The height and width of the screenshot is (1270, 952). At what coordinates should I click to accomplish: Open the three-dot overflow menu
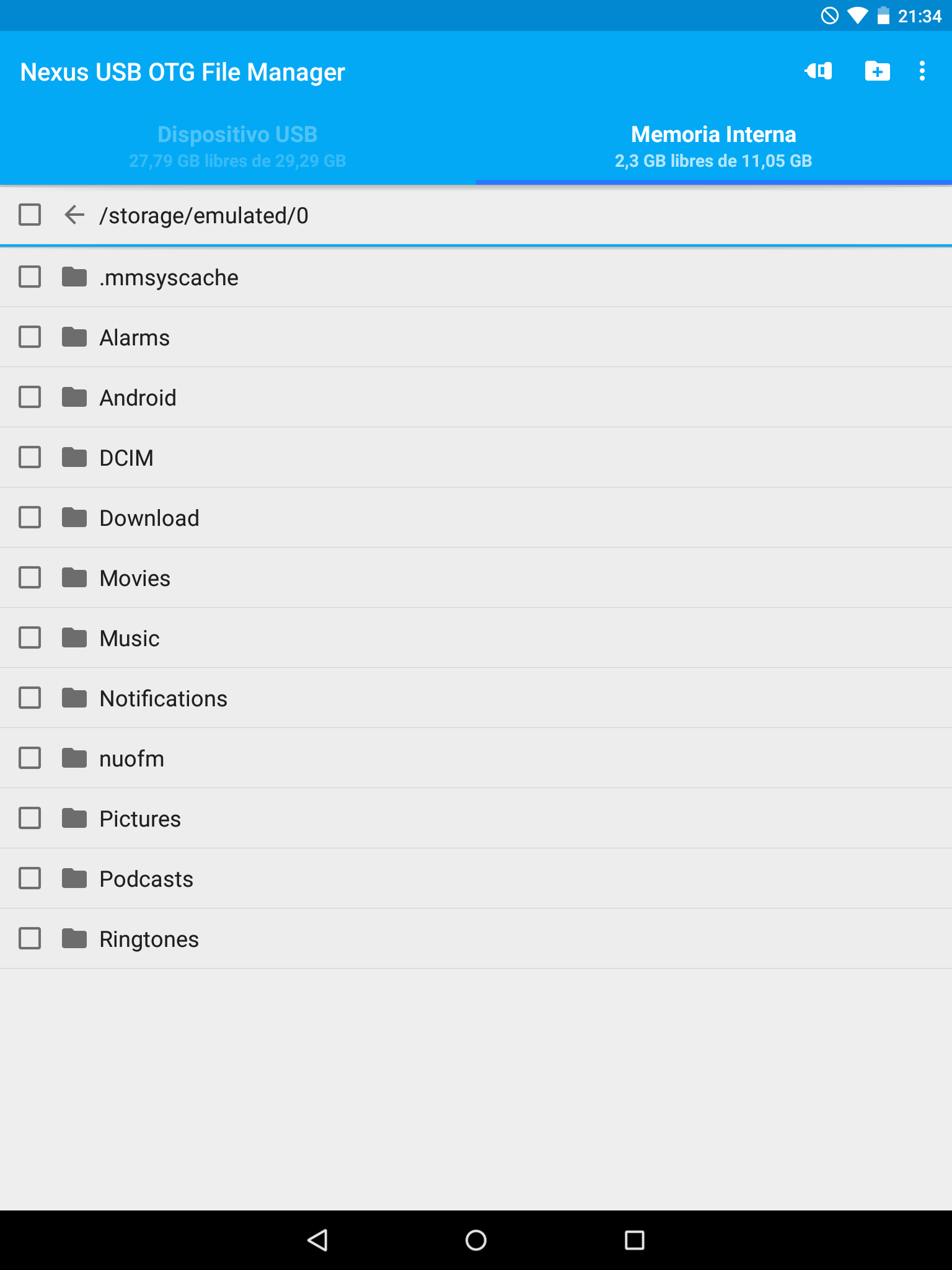click(922, 71)
